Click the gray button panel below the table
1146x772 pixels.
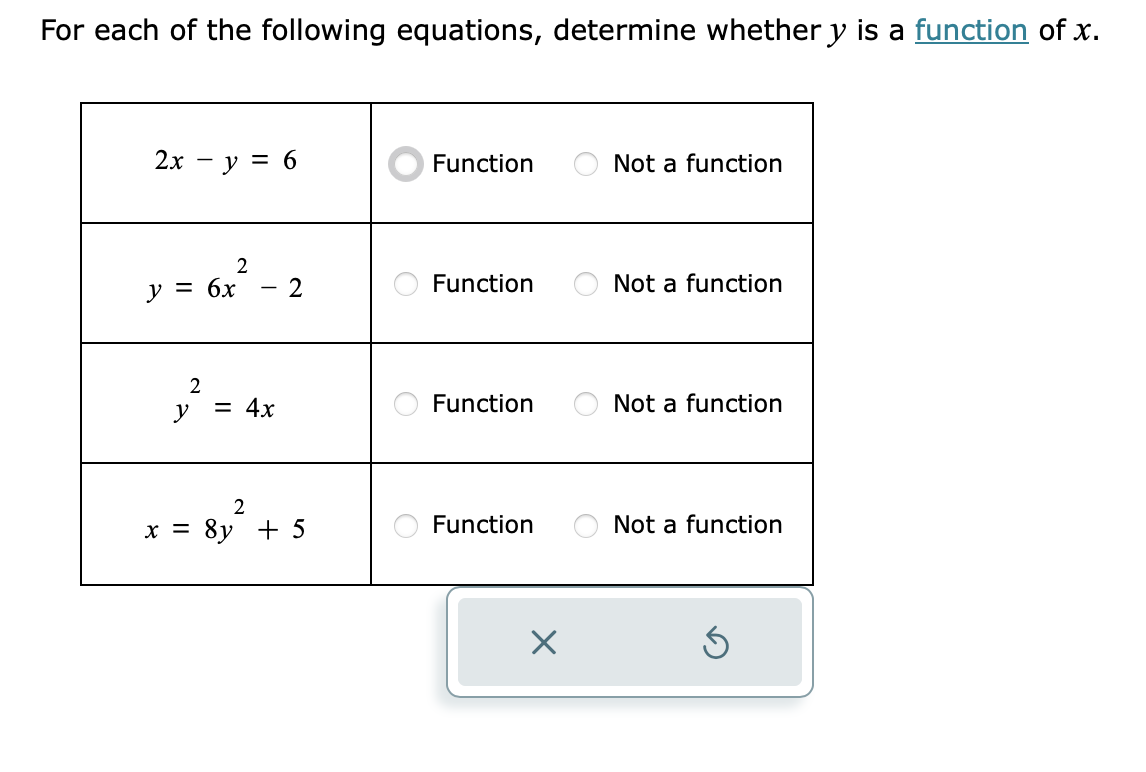point(631,643)
